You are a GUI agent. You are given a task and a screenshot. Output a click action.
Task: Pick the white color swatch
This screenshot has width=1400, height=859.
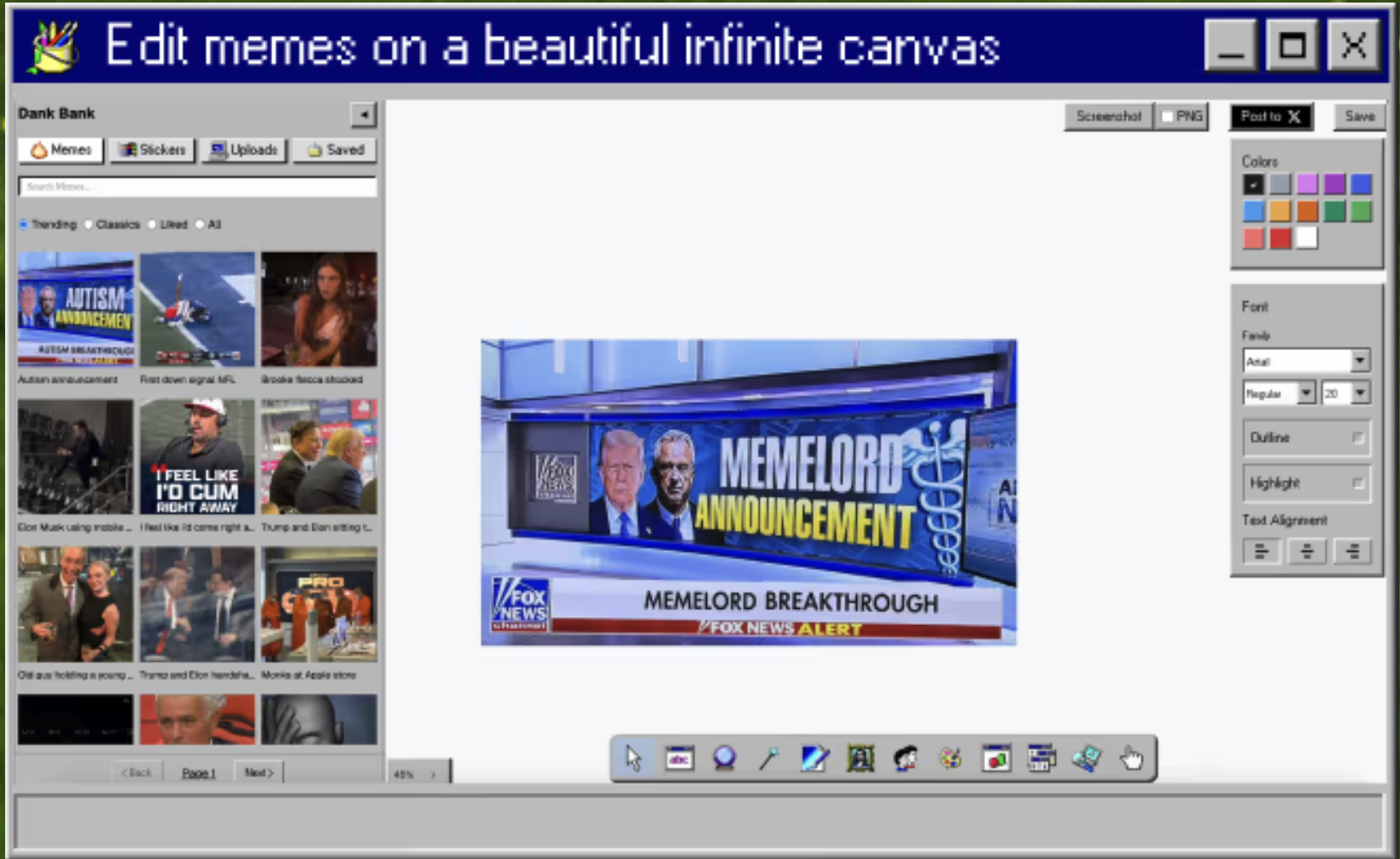(x=1307, y=238)
